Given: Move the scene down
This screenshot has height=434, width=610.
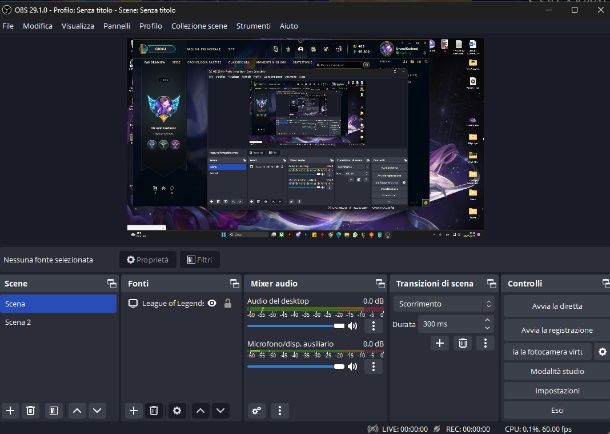Looking at the screenshot, I should [x=97, y=411].
